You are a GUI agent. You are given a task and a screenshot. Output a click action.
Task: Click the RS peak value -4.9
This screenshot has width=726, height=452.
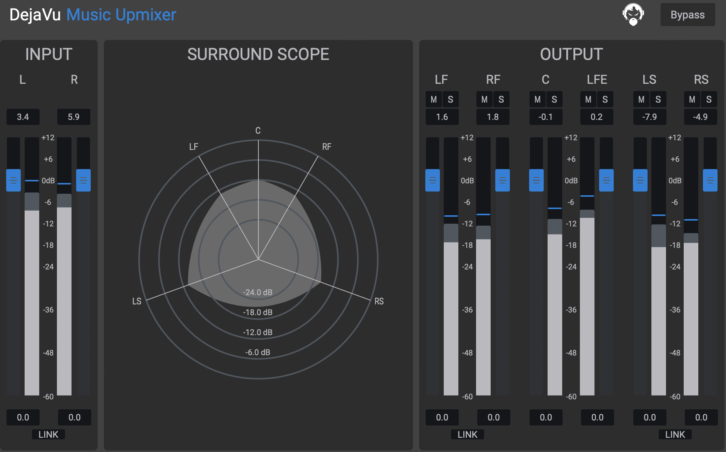[x=701, y=117]
